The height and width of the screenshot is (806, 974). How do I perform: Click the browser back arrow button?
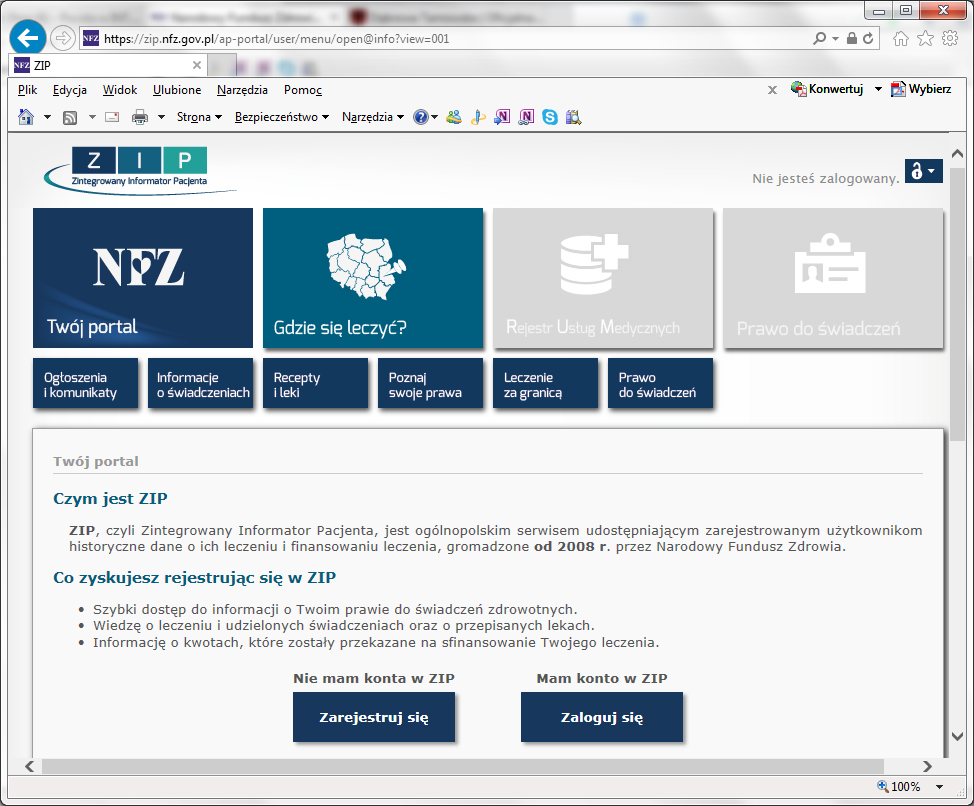pyautogui.click(x=27, y=38)
